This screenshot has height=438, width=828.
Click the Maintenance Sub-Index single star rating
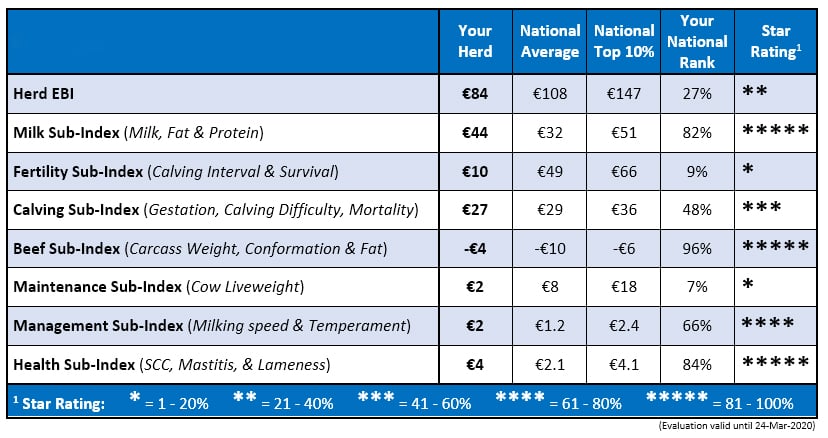tap(748, 286)
